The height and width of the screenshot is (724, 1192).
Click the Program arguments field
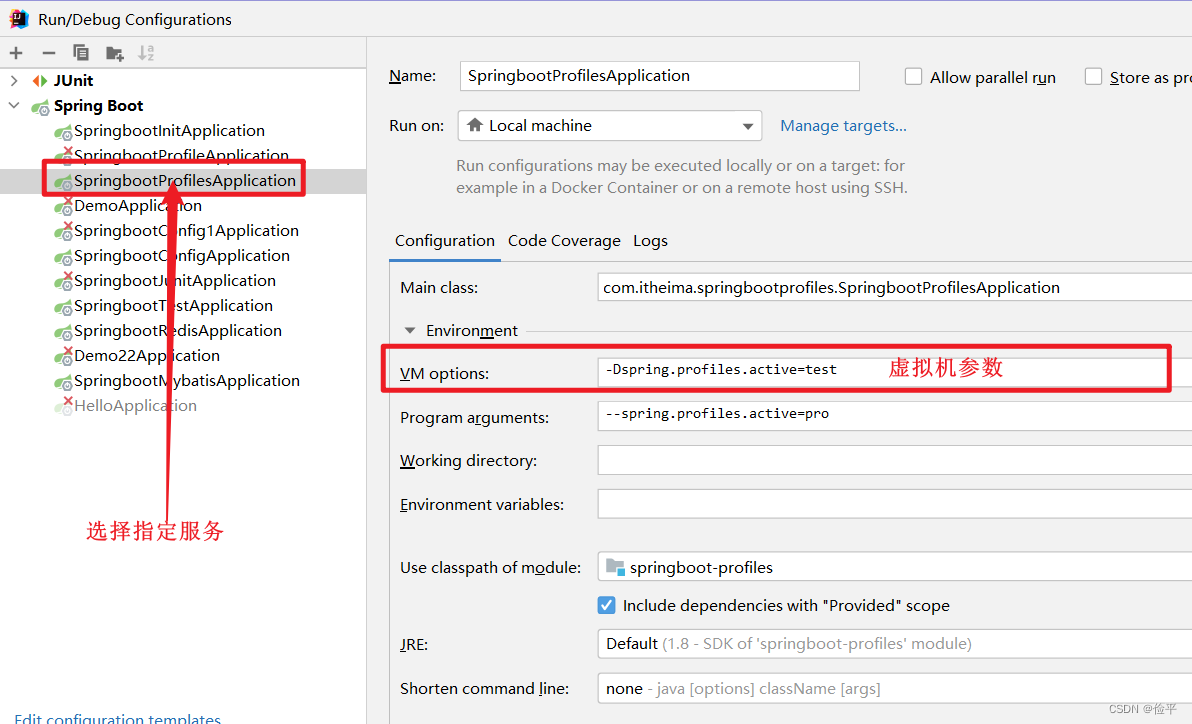click(894, 416)
